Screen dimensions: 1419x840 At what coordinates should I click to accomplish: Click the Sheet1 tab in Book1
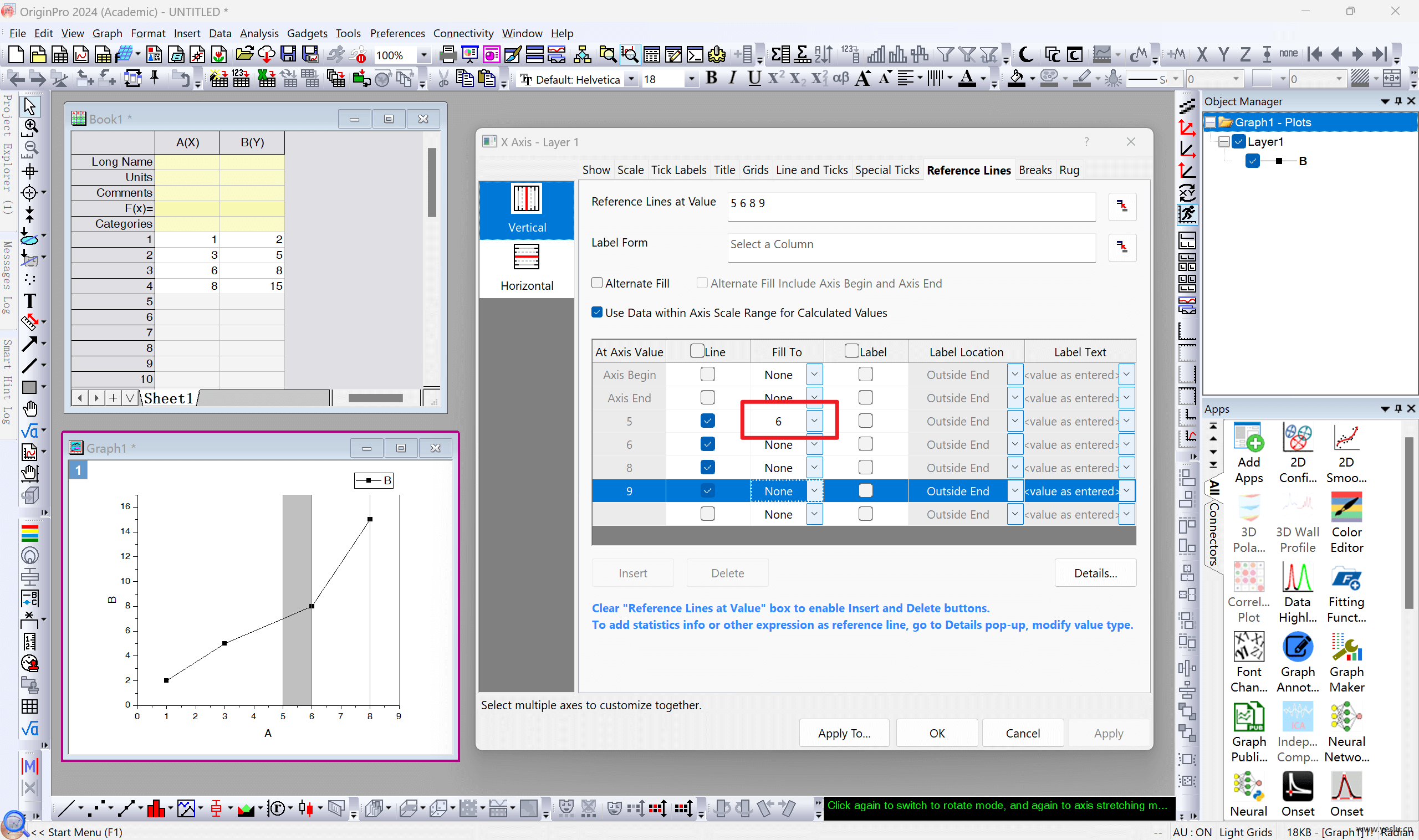pos(168,397)
